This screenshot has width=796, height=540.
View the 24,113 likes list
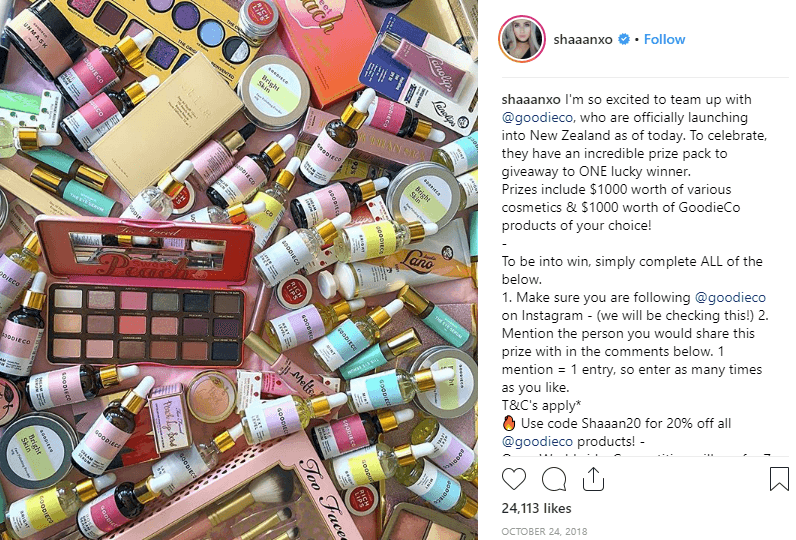click(x=536, y=508)
